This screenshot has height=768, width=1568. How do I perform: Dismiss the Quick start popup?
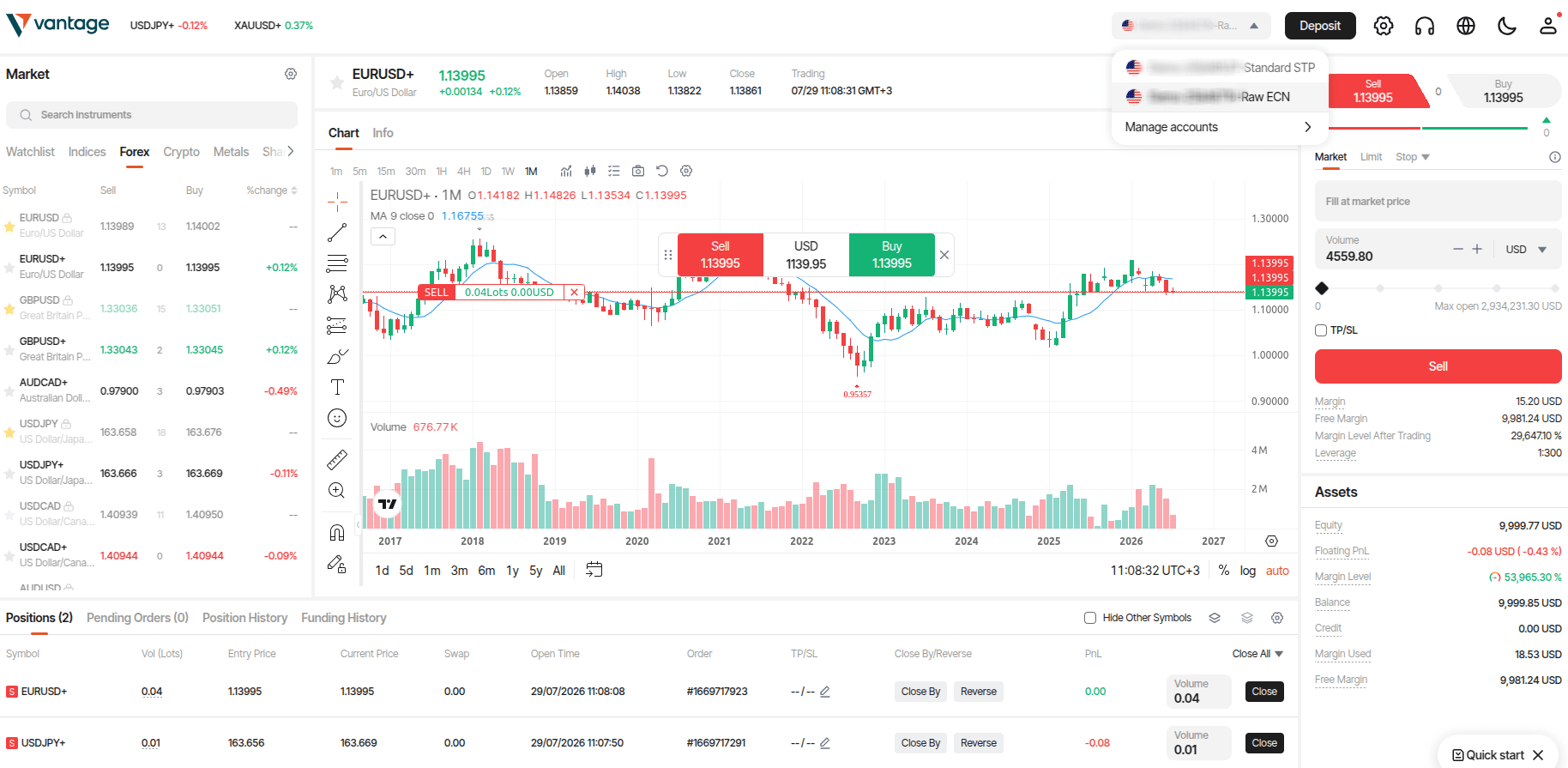1538,755
